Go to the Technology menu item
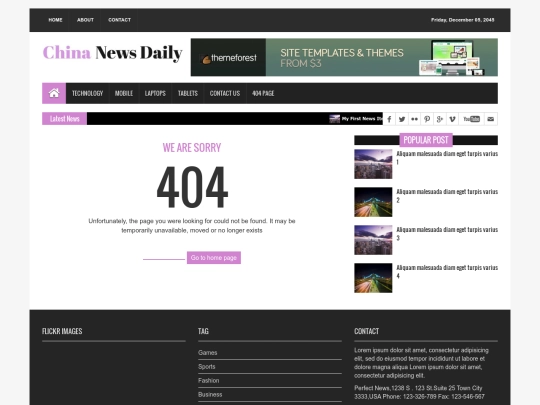540x405 pixels. [87, 93]
